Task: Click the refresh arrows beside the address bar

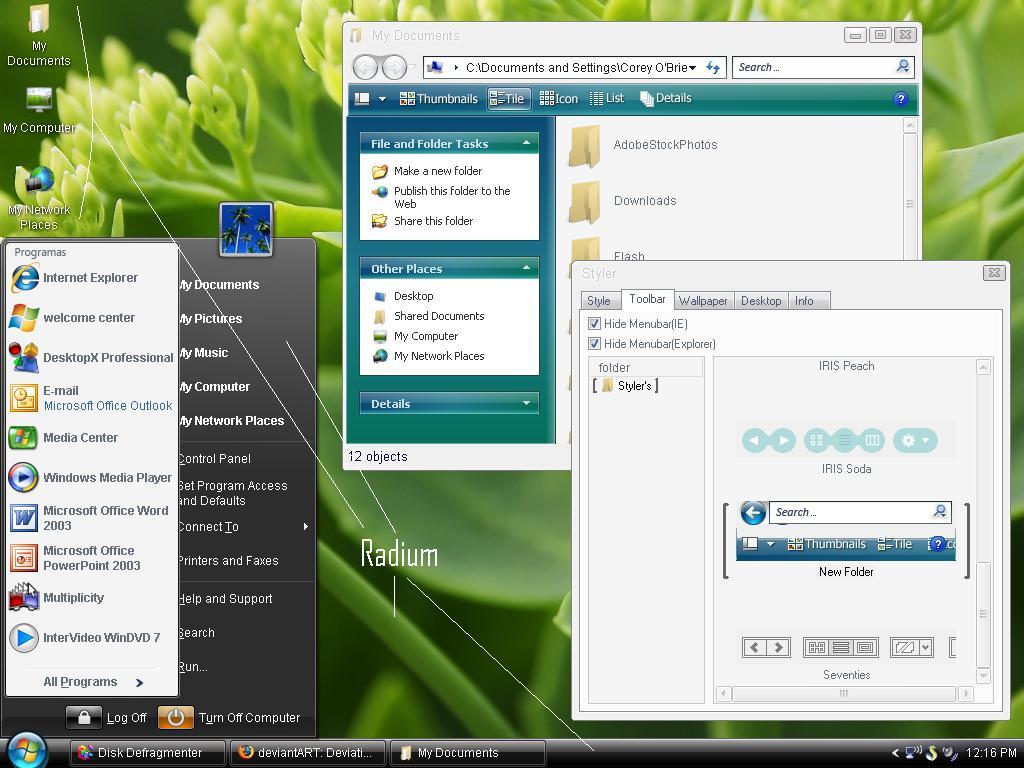Action: [712, 67]
